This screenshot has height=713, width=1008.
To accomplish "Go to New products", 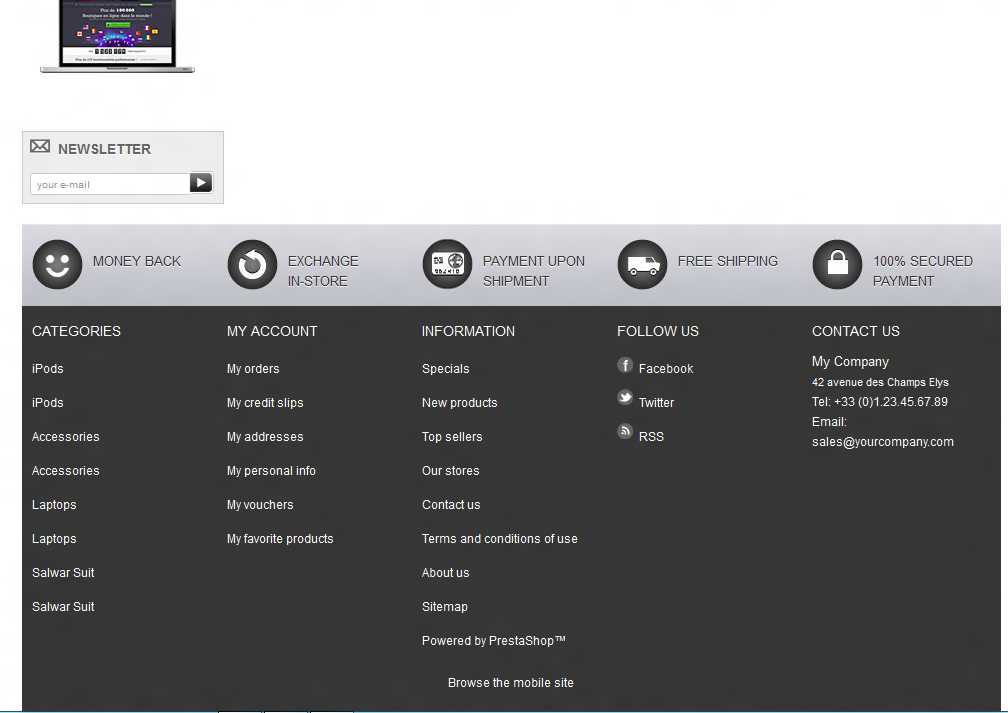I will (x=460, y=403).
